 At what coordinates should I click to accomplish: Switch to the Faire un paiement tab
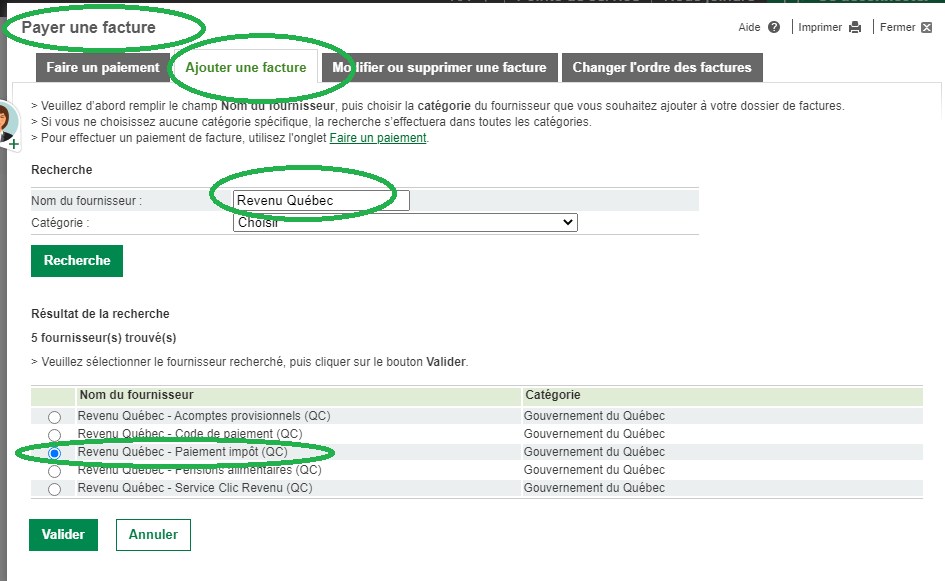point(102,68)
